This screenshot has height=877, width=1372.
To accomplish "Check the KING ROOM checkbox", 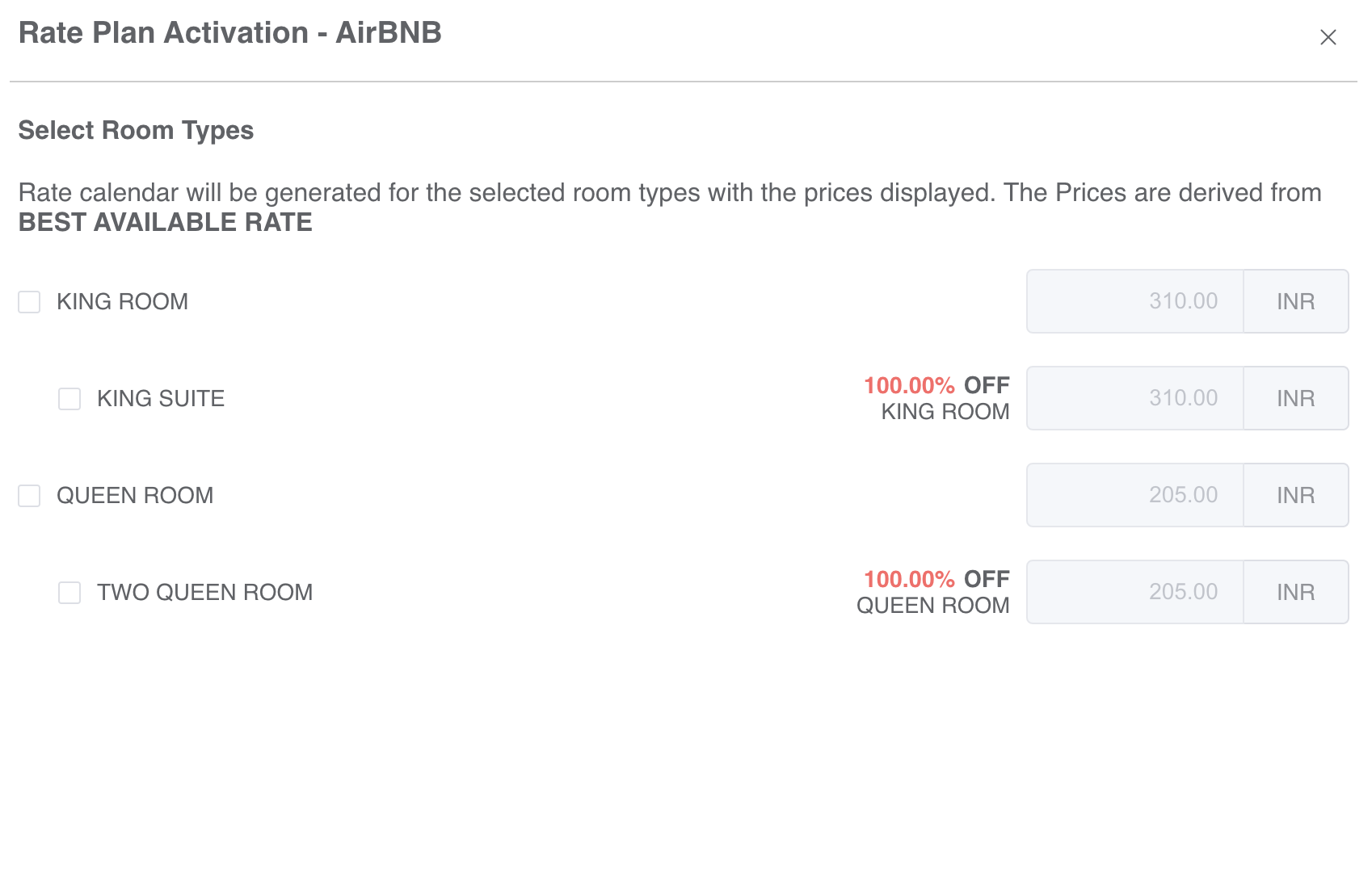I will pyautogui.click(x=29, y=302).
